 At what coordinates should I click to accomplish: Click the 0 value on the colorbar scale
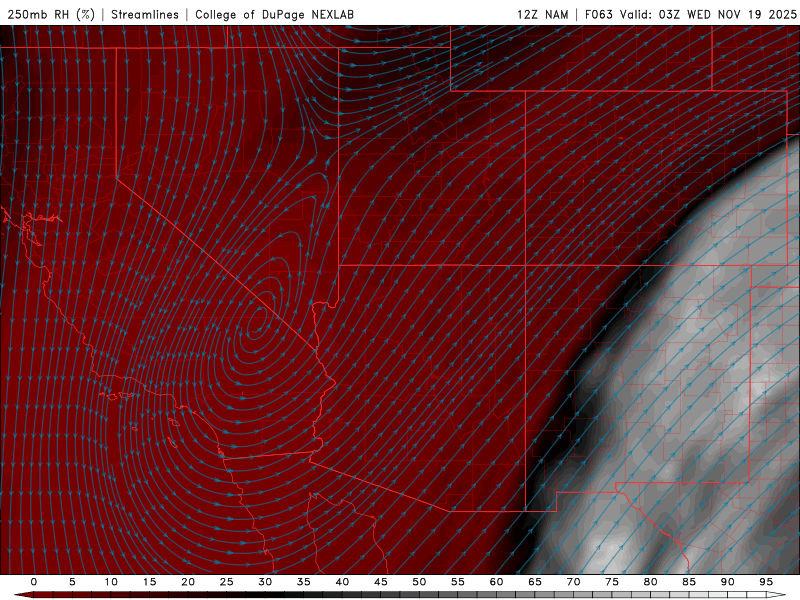coord(34,582)
